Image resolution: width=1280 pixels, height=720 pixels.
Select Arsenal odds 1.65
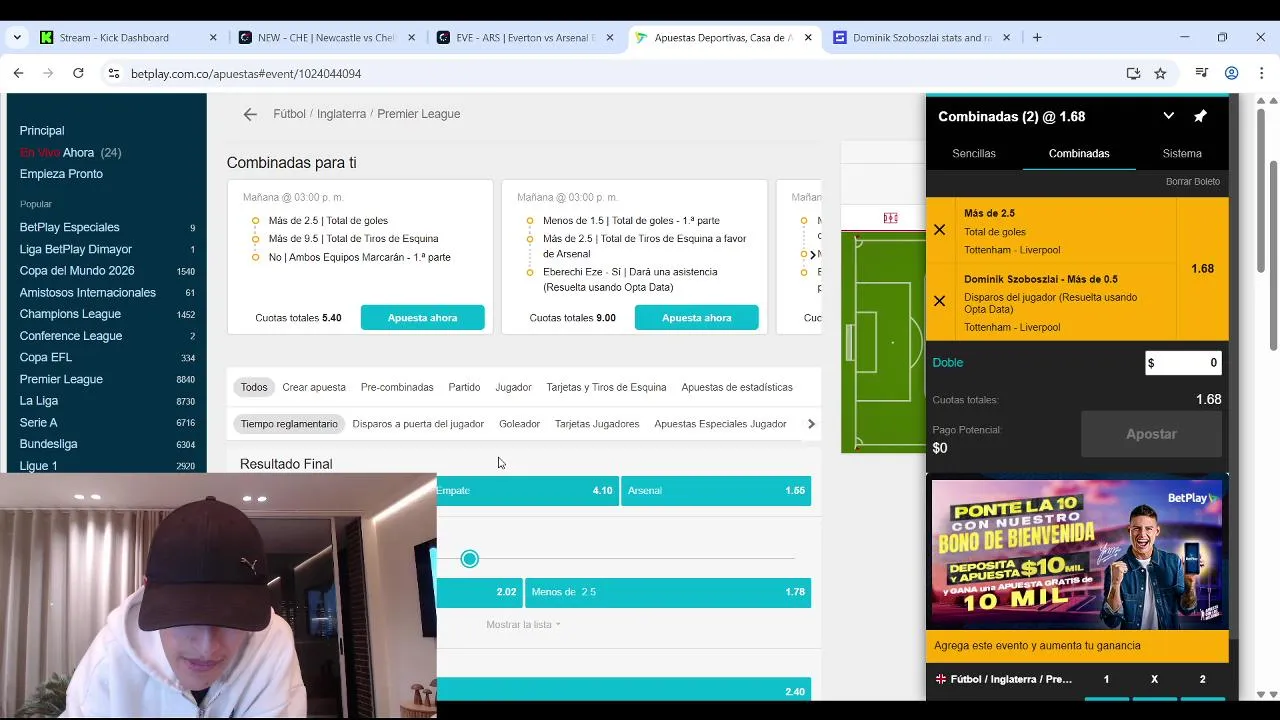pos(716,491)
